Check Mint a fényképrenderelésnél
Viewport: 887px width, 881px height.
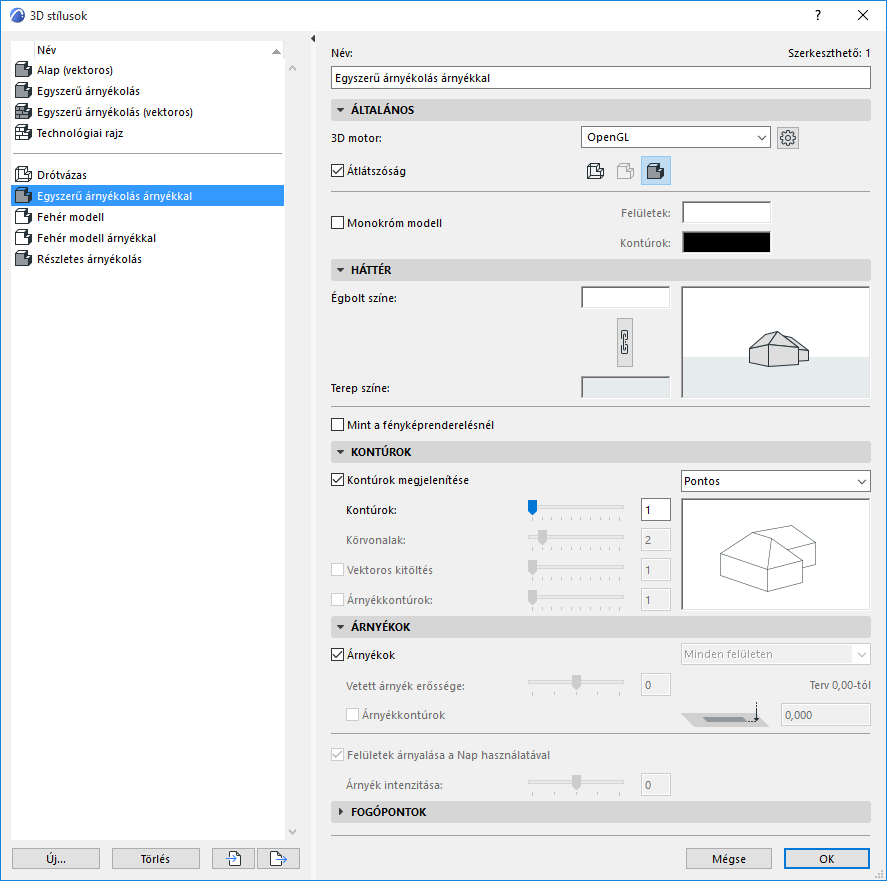point(337,424)
